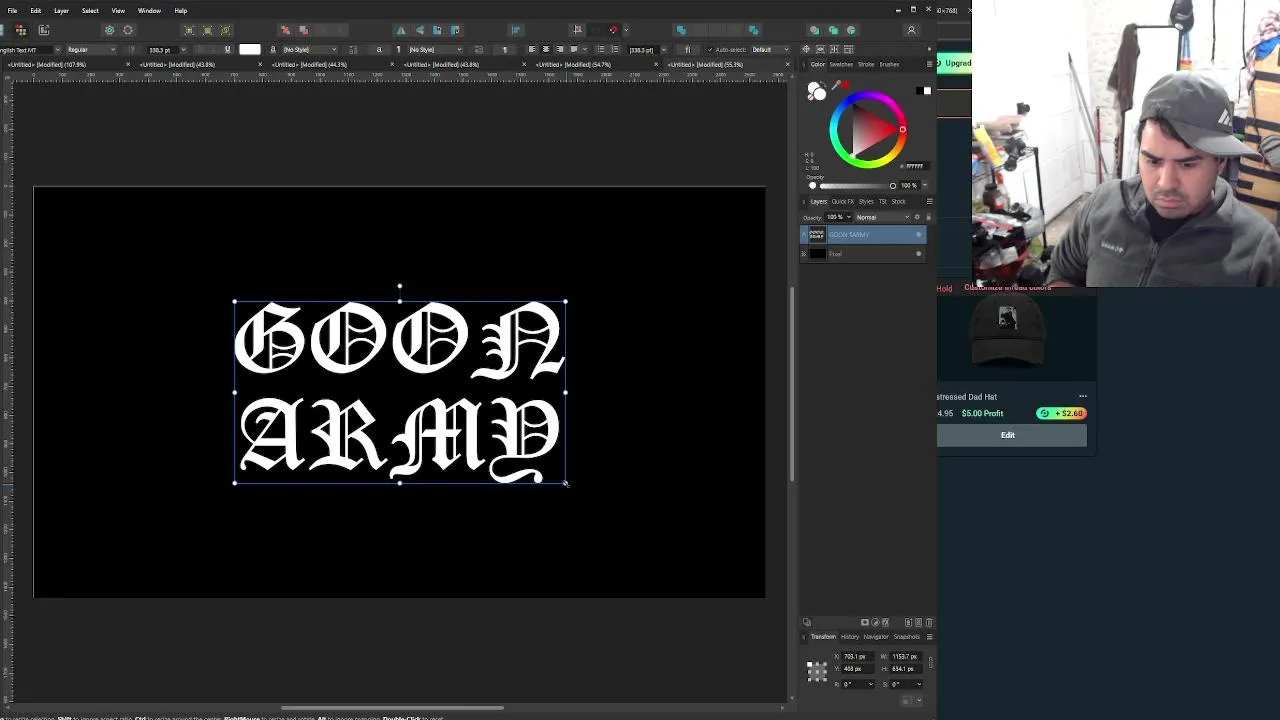Open the paragraph style No Style dropdown
1280x720 pixels.
click(x=435, y=49)
